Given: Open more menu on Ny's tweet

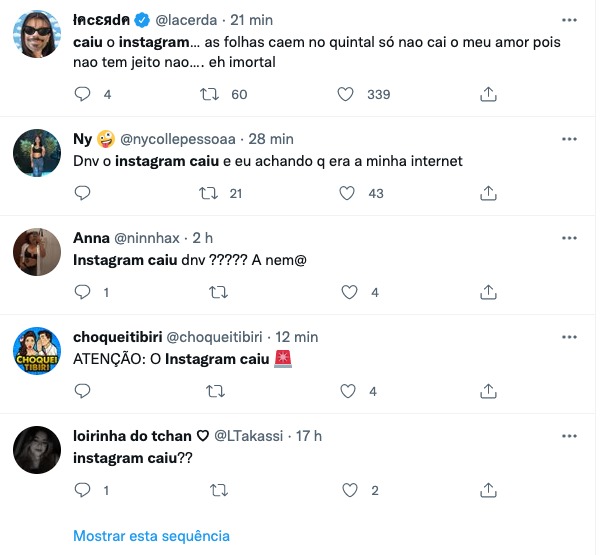Looking at the screenshot, I should (570, 138).
